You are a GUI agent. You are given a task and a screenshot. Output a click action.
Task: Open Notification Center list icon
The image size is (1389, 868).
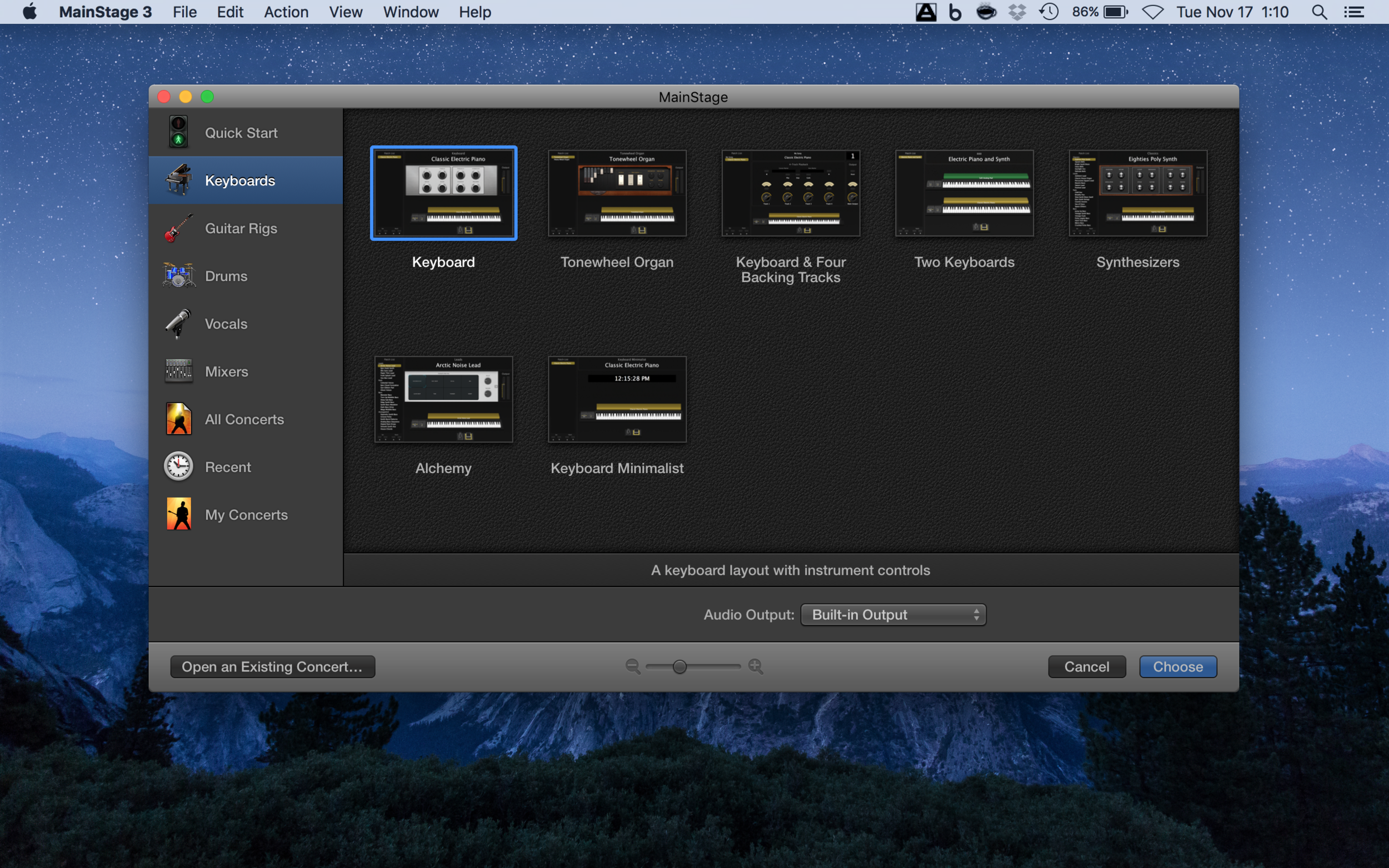(1354, 12)
